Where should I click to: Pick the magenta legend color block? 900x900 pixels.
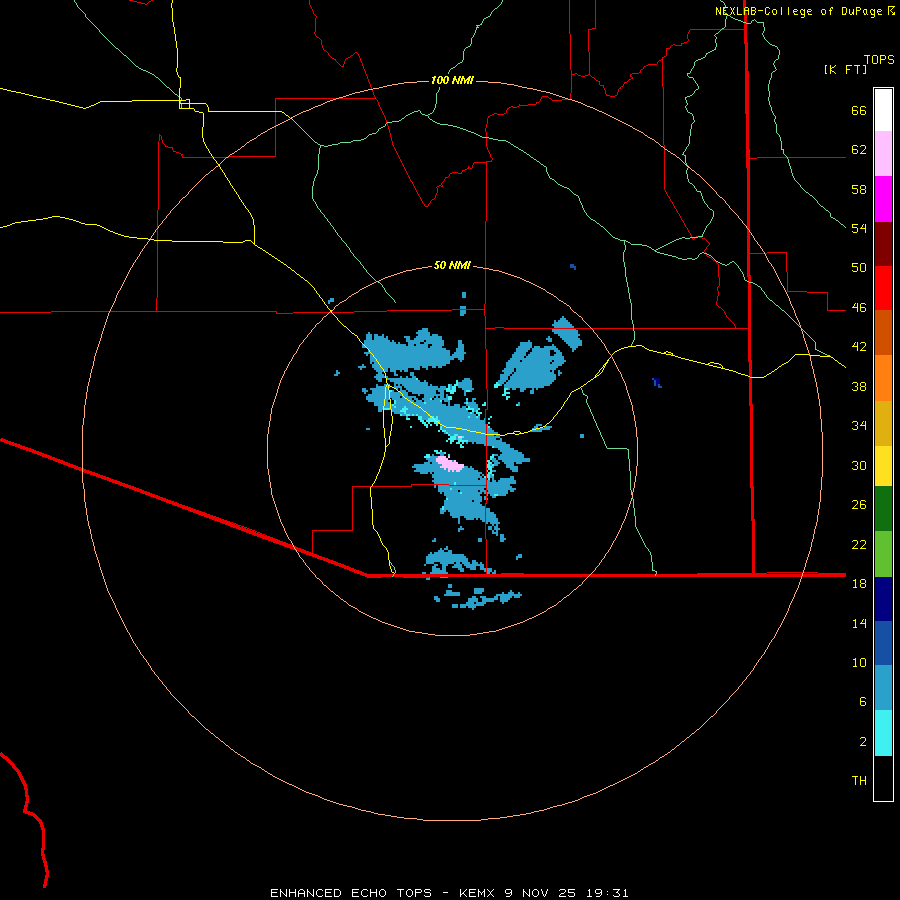(883, 199)
